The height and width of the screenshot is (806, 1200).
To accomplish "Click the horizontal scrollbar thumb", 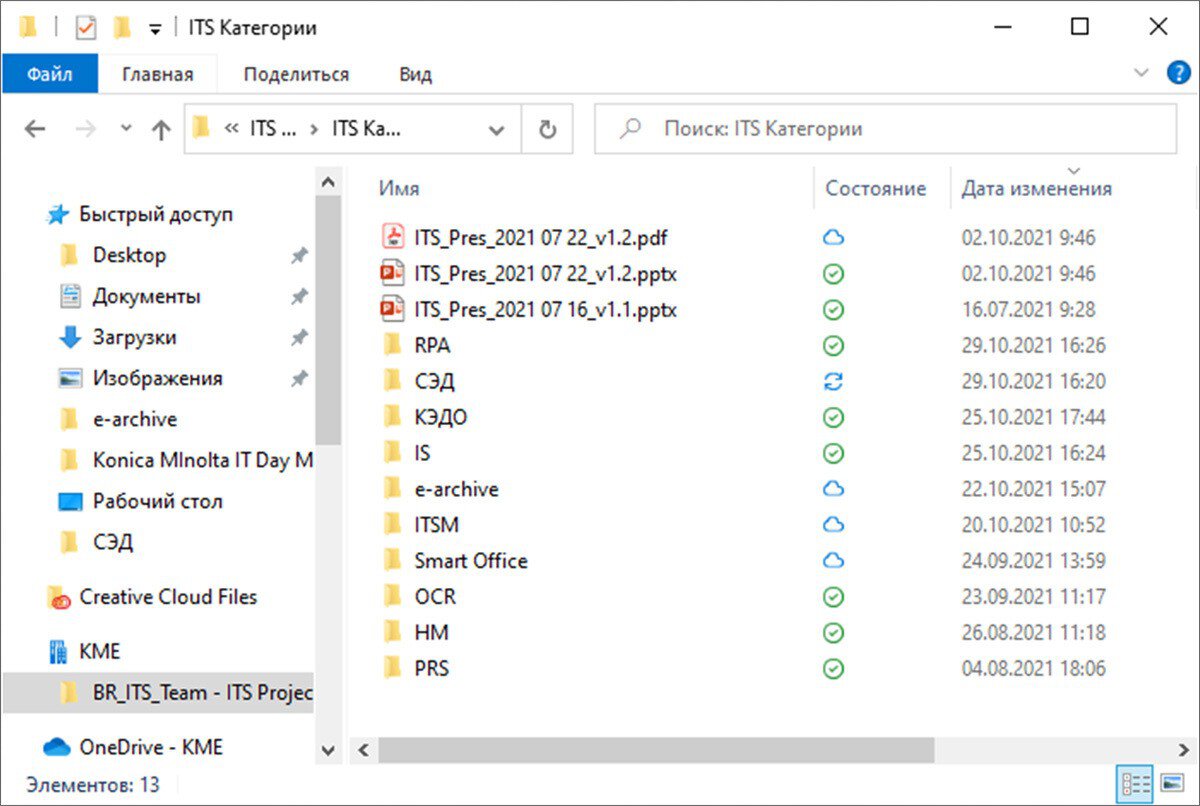I will [x=655, y=750].
